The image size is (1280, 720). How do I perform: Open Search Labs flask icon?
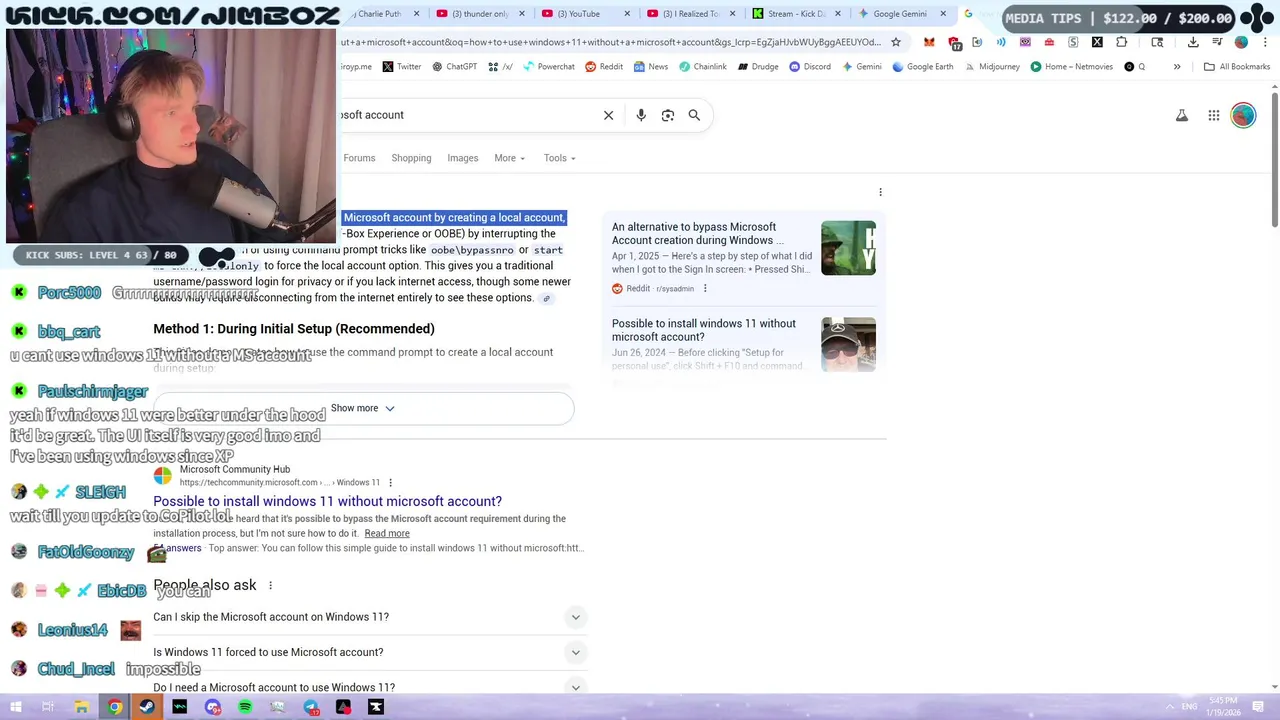(x=1182, y=116)
